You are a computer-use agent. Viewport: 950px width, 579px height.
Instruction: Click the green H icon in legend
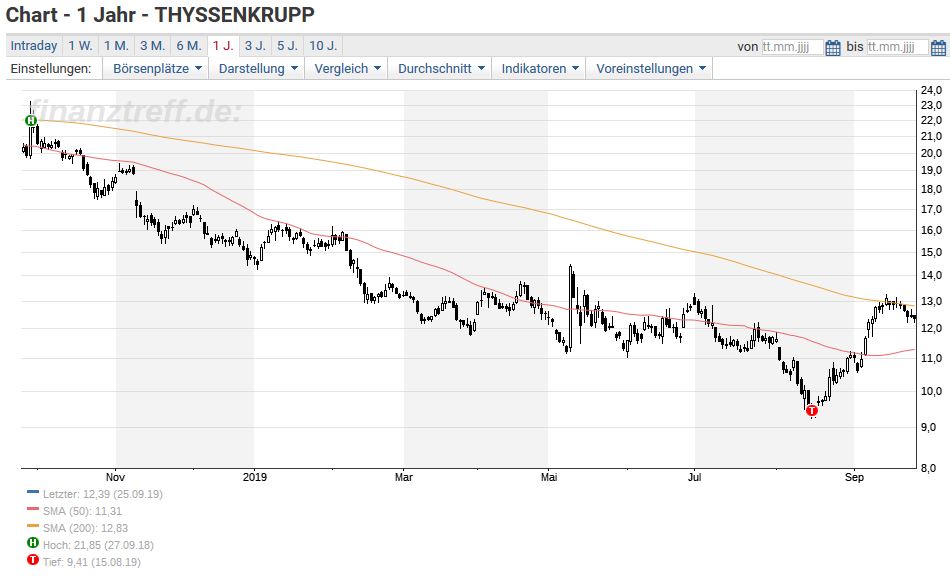pos(33,543)
